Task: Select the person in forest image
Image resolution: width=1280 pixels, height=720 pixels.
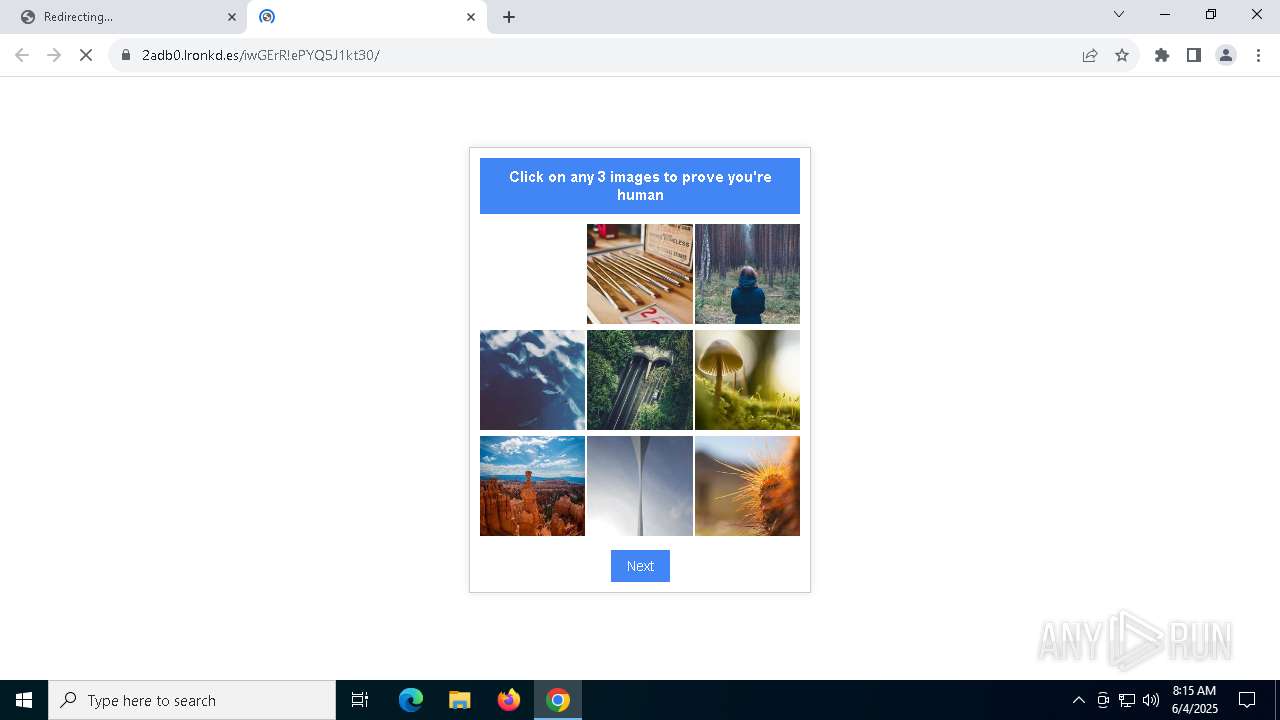Action: 747,274
